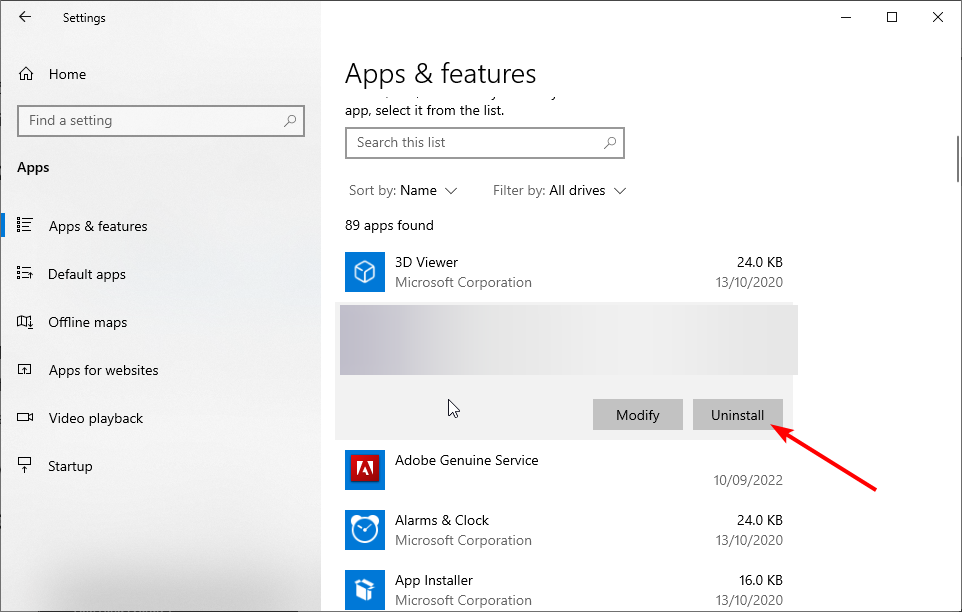Click the 89 apps found text

click(389, 226)
